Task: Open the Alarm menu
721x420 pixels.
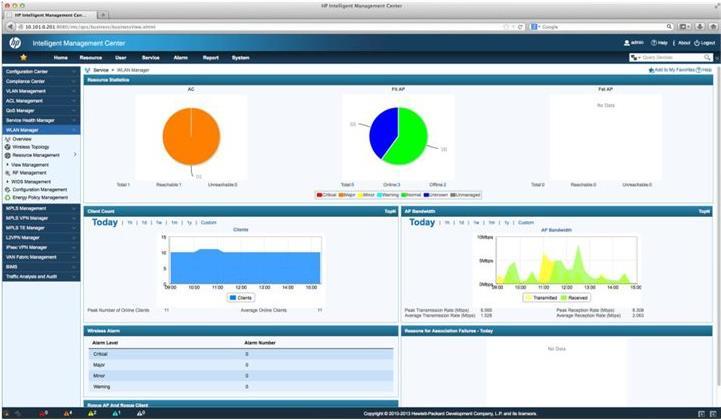Action: coord(180,58)
